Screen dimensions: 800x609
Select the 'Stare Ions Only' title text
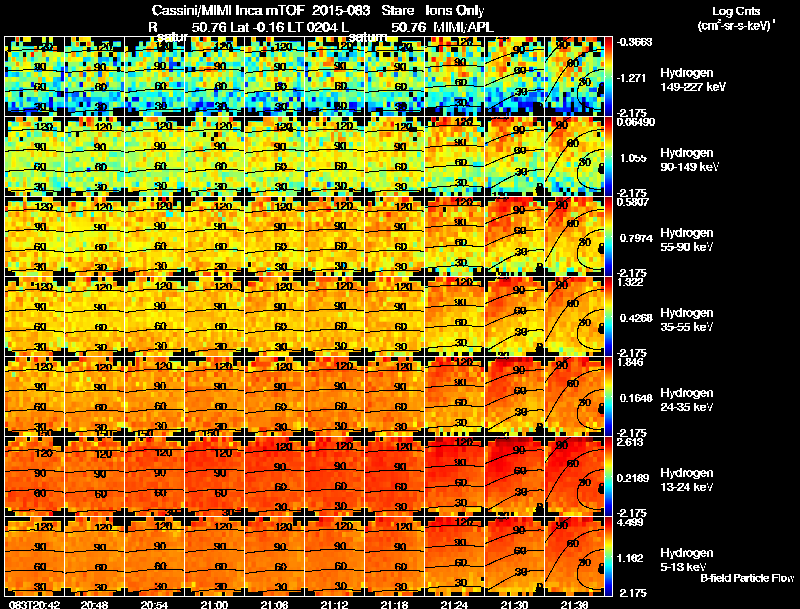433,11
